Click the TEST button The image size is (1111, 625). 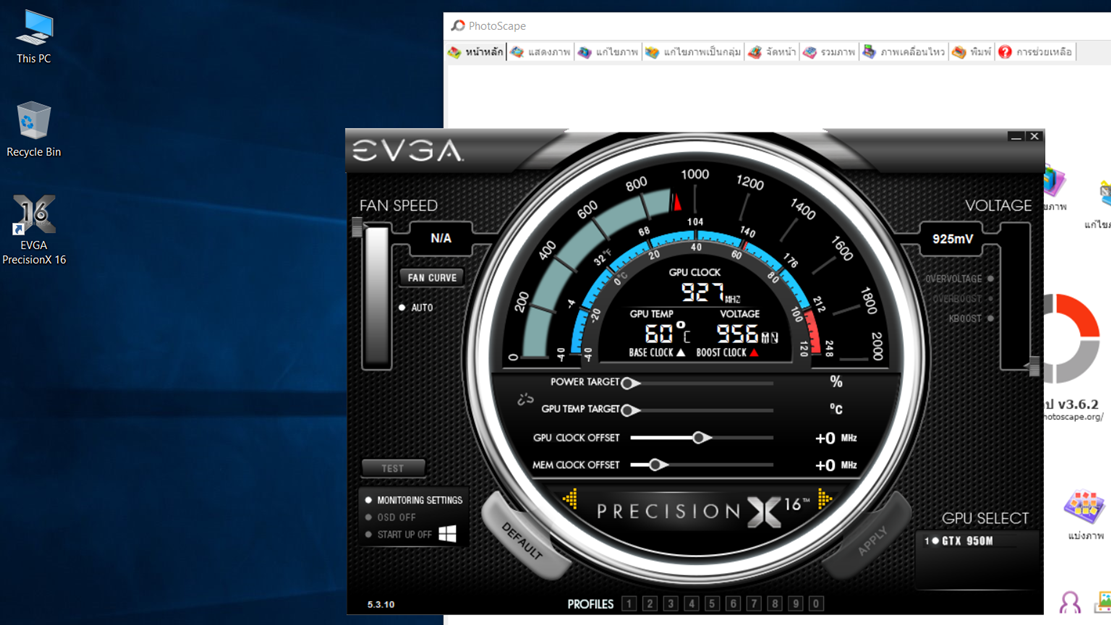coord(393,468)
